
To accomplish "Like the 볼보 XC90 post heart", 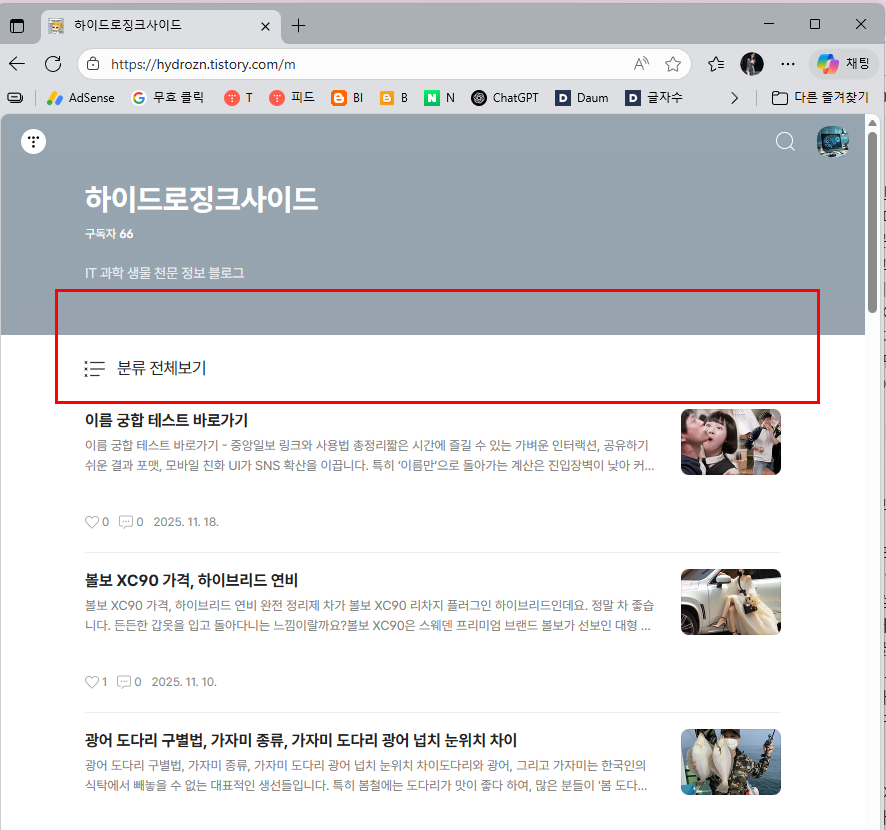I will tap(92, 682).
